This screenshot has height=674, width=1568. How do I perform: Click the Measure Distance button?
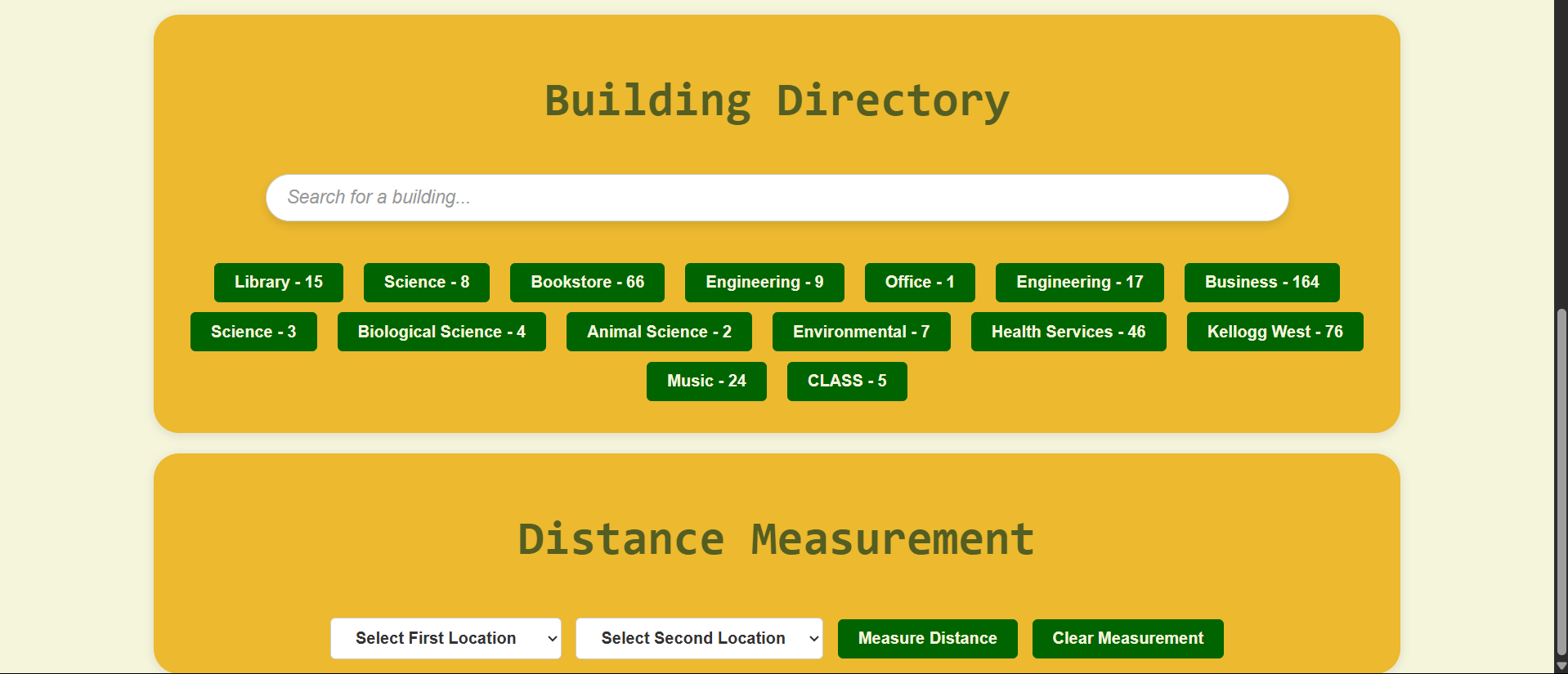coord(928,639)
